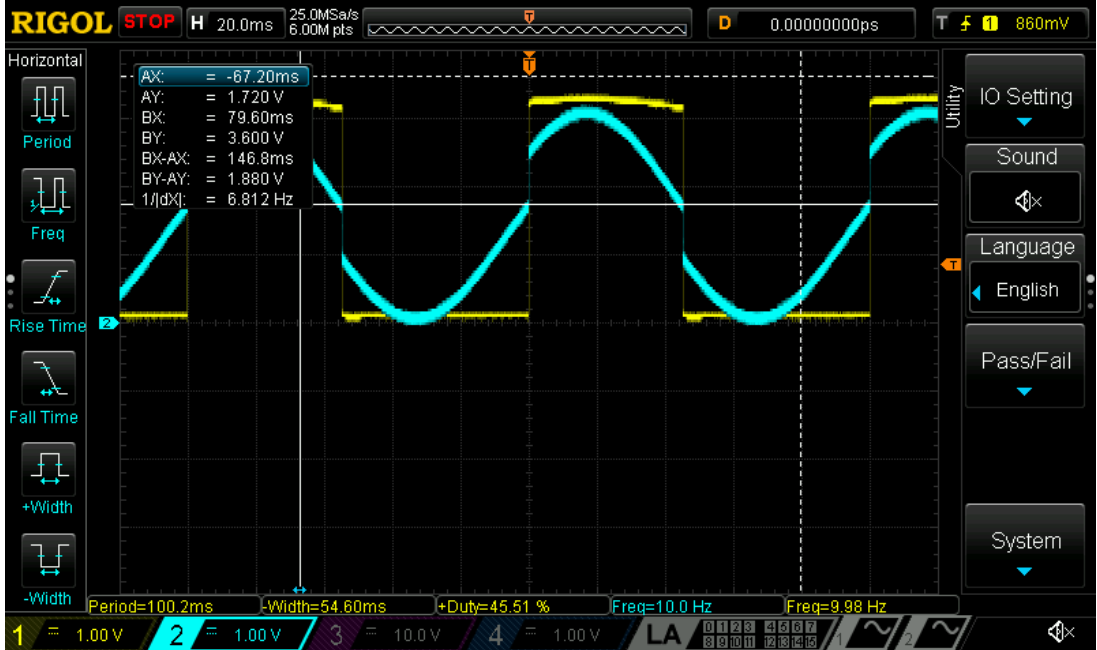This screenshot has width=1097, height=650.
Task: Click the RIGOL logo
Action: tap(61, 22)
